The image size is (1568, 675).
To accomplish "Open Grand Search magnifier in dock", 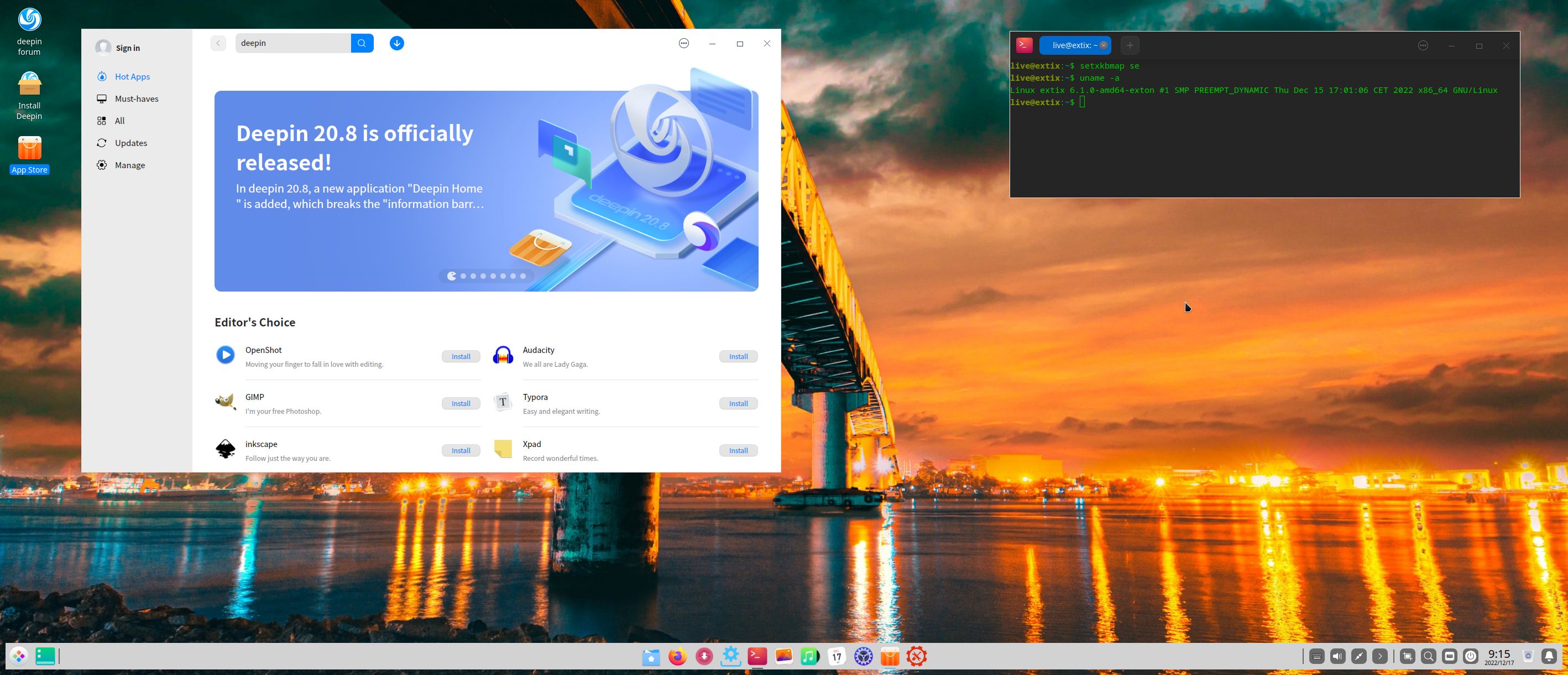I will tap(1429, 656).
